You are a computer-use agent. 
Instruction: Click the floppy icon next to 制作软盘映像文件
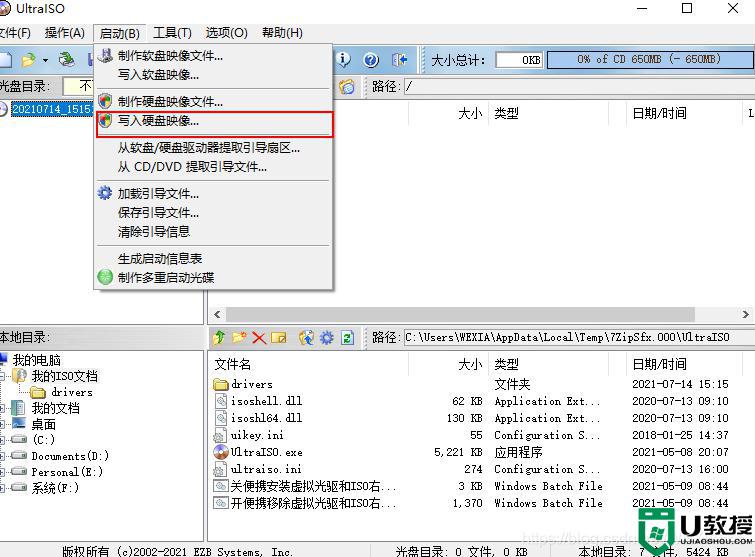105,55
